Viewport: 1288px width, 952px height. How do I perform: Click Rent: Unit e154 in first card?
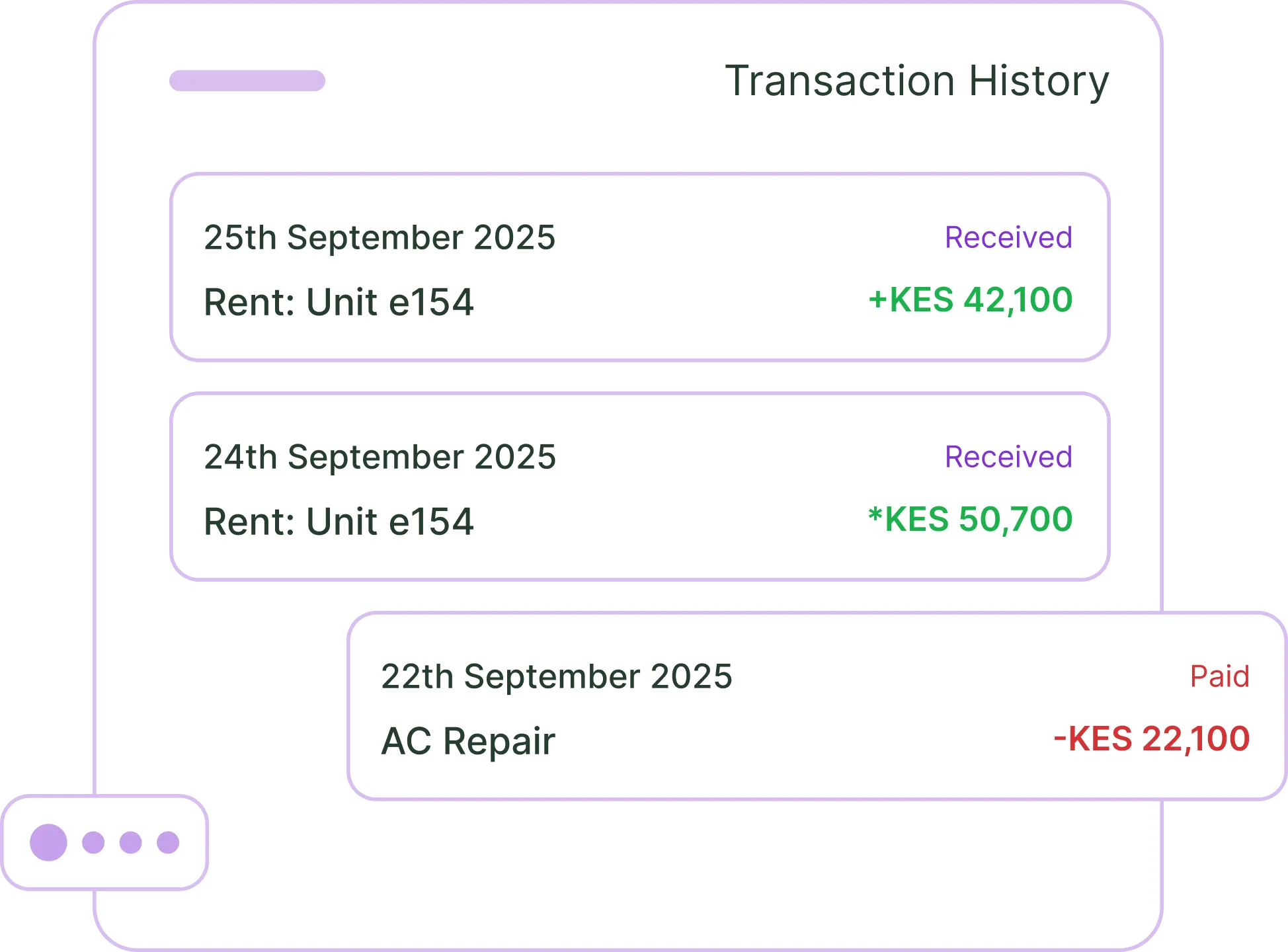click(x=339, y=302)
